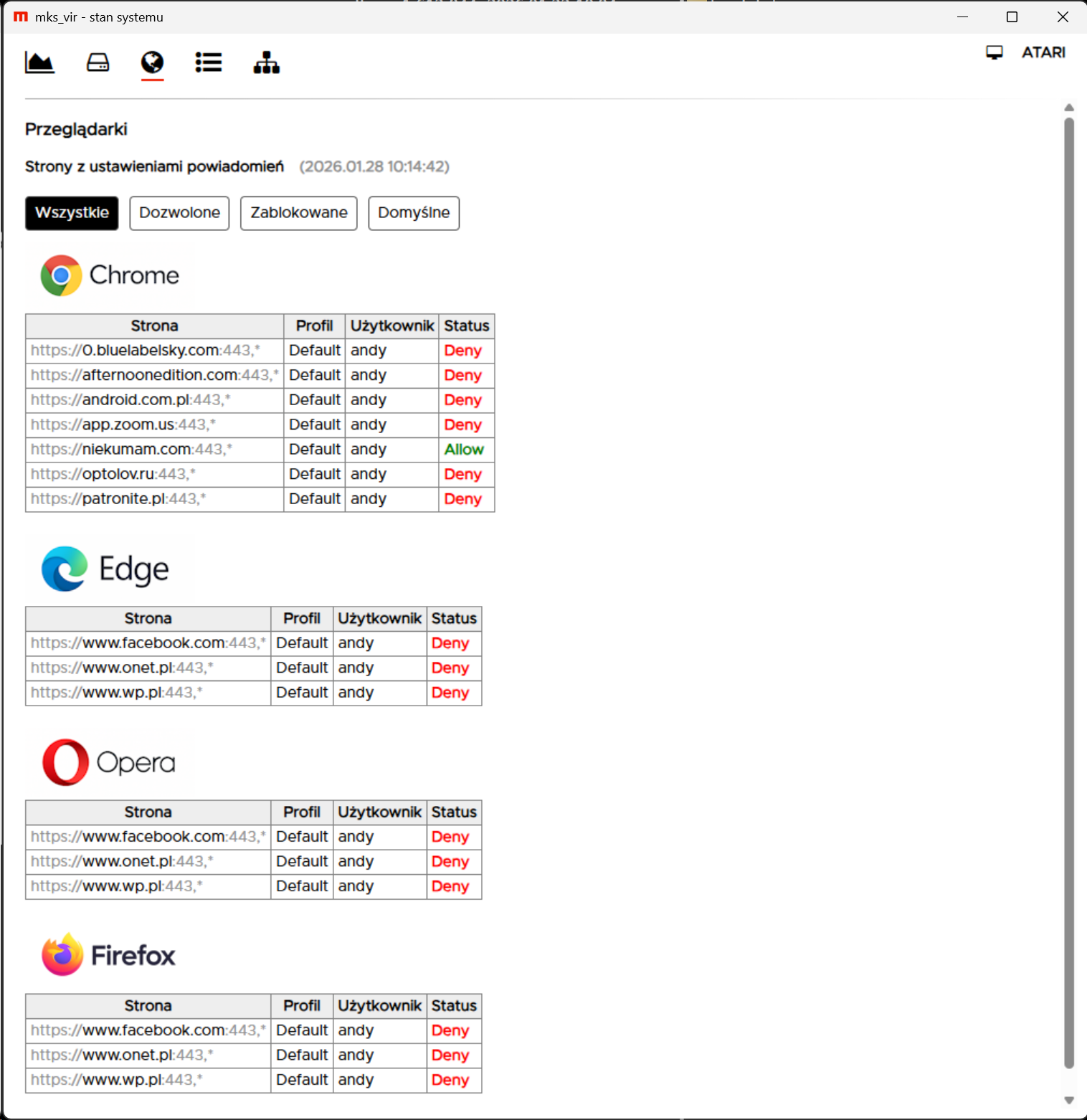This screenshot has width=1087, height=1120.
Task: Open the disk drives view icon
Action: (98, 63)
